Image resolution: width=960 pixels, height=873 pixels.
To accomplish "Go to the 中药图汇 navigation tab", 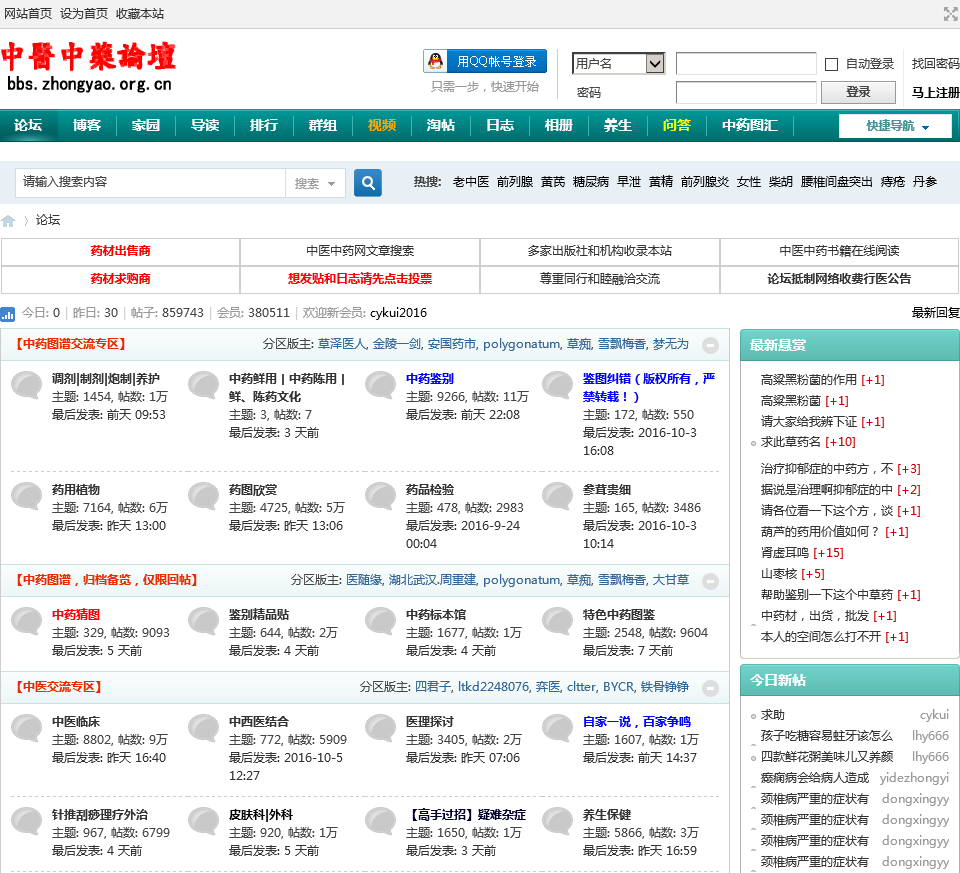I will point(750,126).
